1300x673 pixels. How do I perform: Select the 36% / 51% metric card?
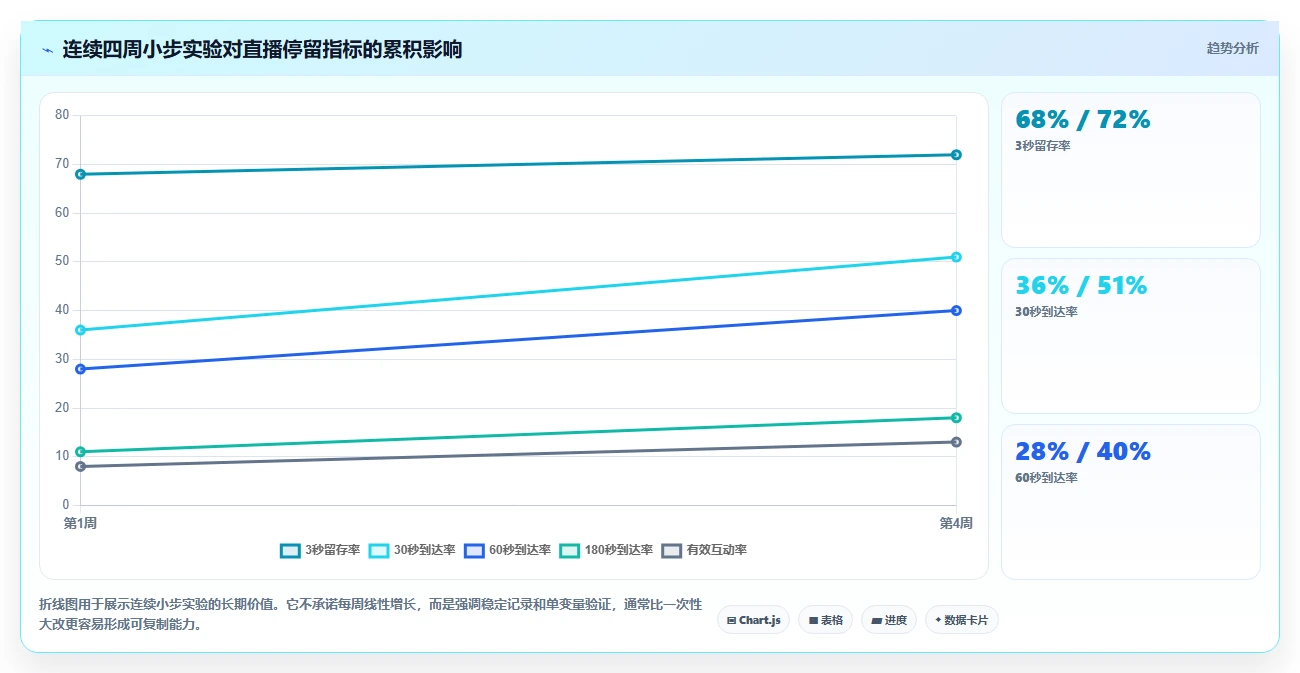1130,336
